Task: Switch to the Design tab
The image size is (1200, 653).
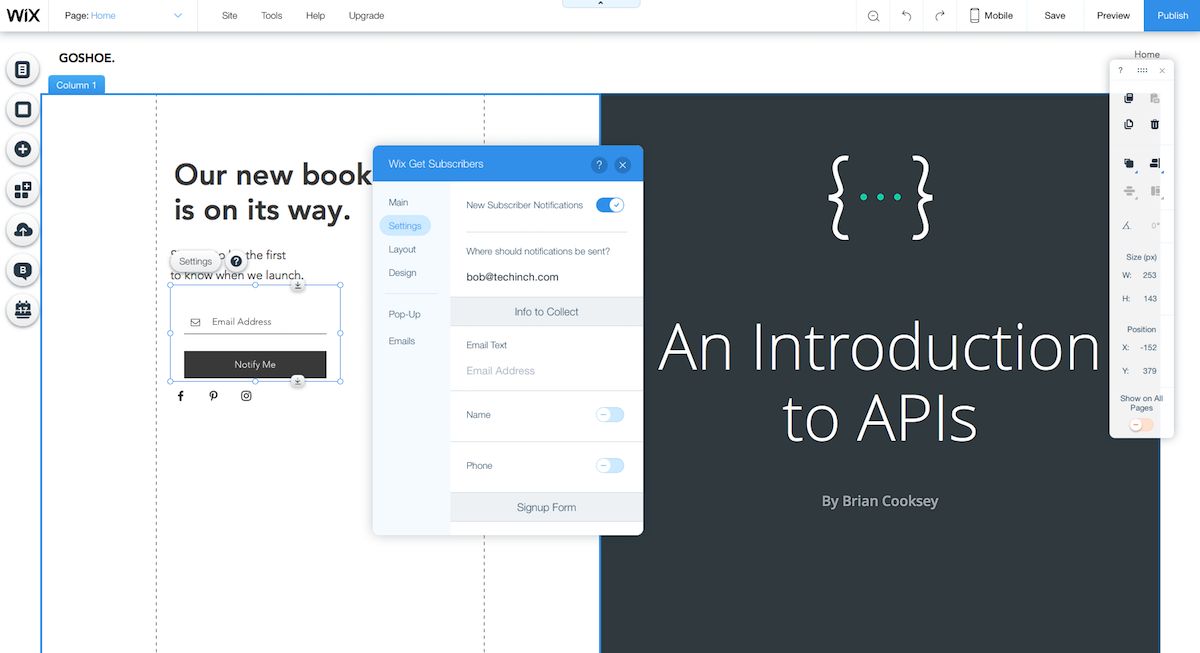Action: (x=402, y=273)
